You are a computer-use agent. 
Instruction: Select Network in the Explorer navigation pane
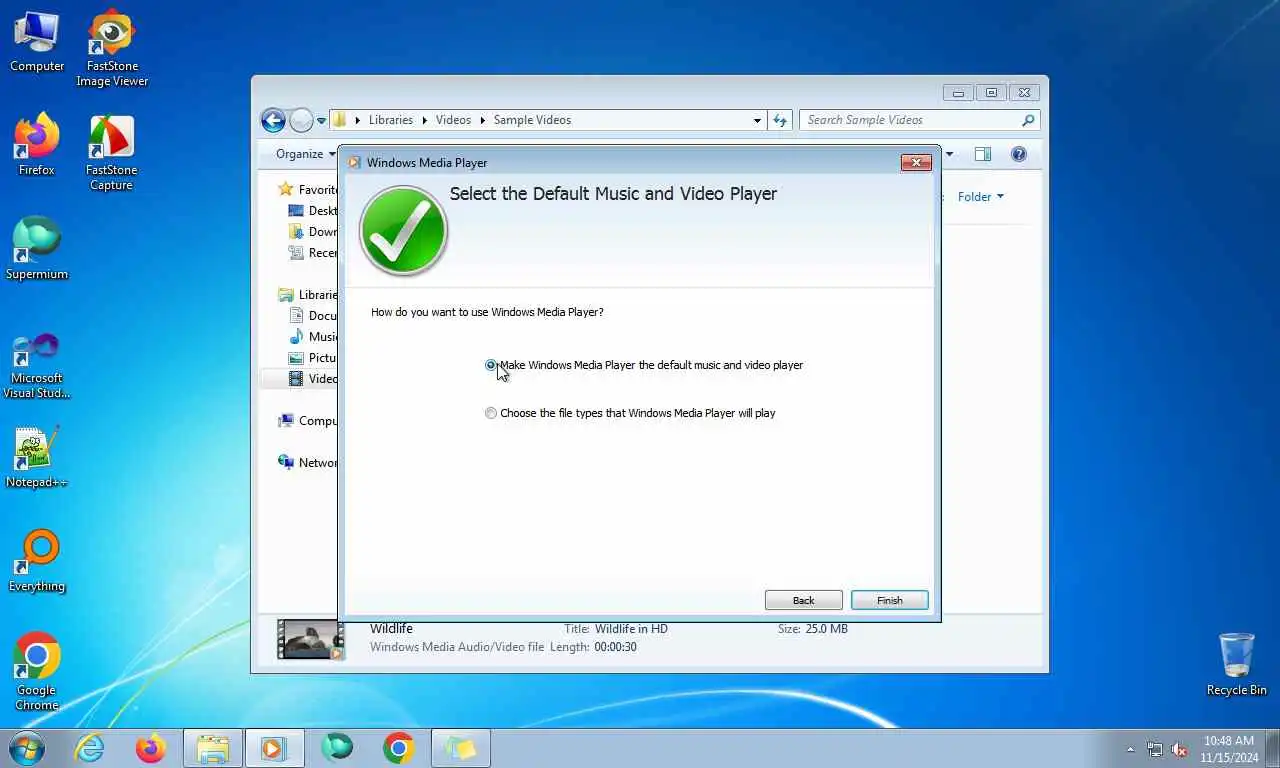click(307, 463)
